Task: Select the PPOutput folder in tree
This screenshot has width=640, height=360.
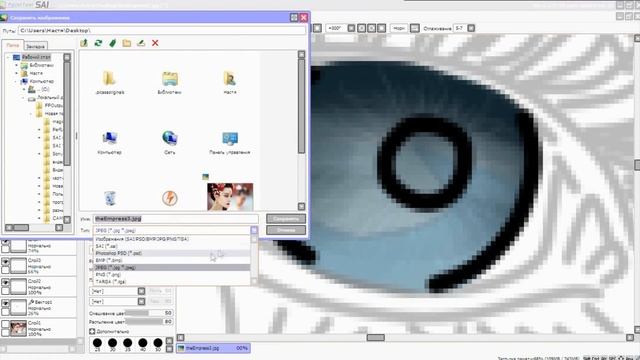Action: pyautogui.click(x=53, y=105)
